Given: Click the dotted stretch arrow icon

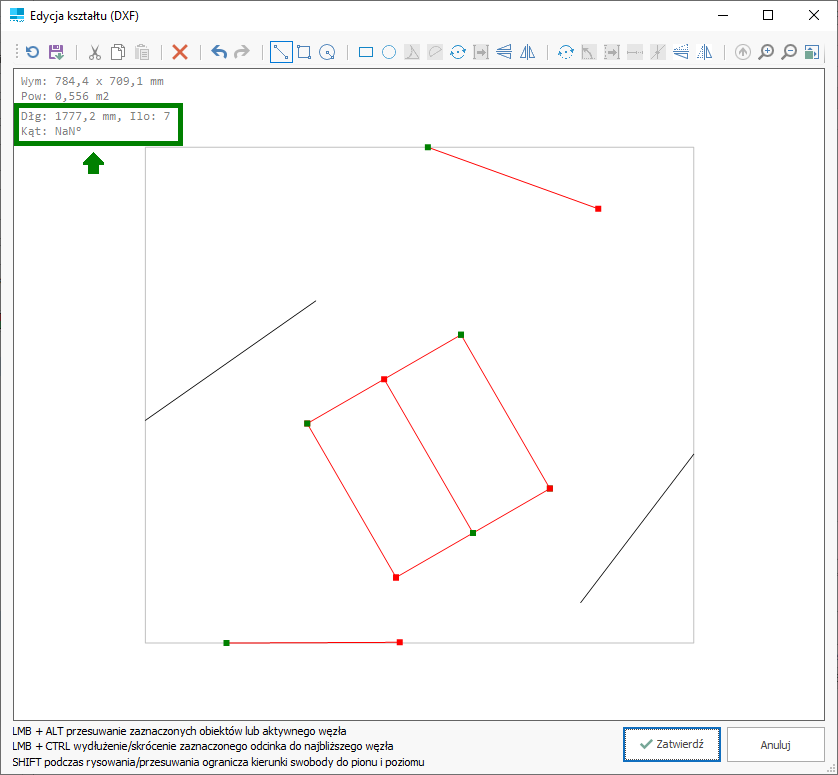Looking at the screenshot, I should coord(612,52).
